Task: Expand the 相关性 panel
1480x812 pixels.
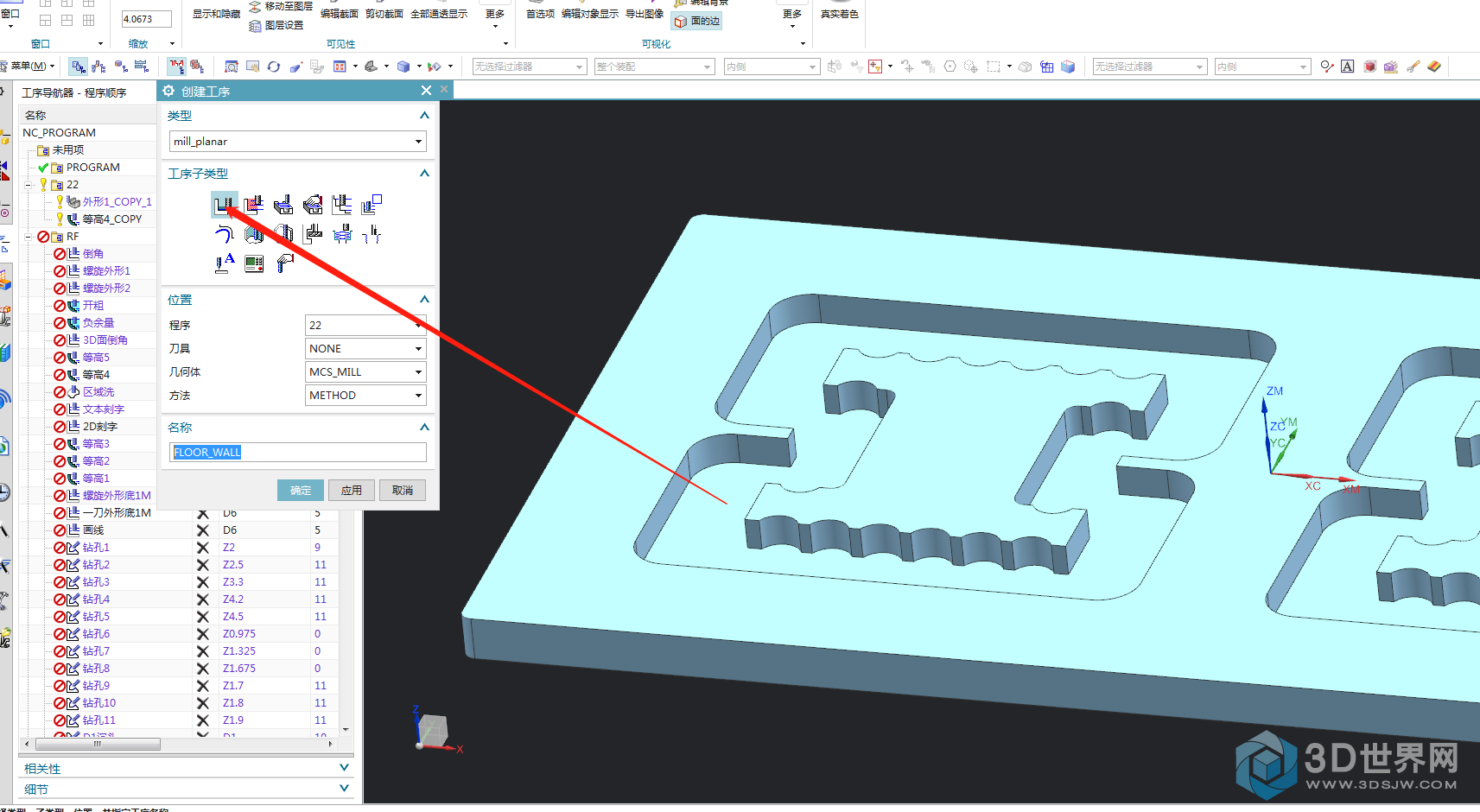Action: point(344,768)
